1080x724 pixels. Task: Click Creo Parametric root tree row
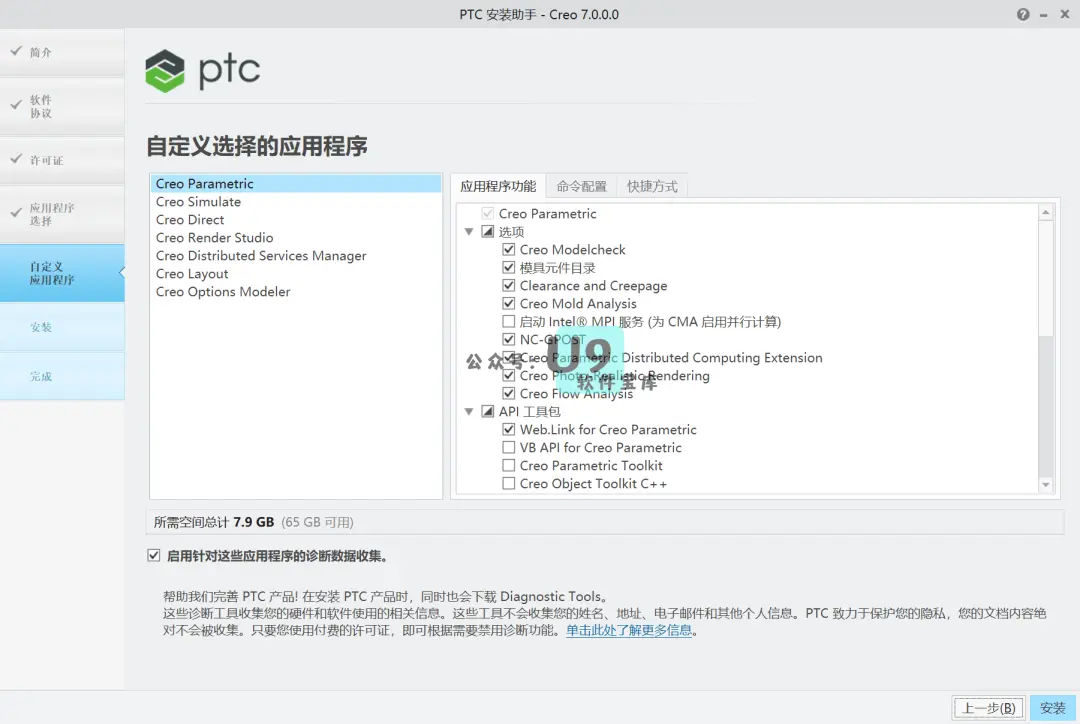click(747, 214)
